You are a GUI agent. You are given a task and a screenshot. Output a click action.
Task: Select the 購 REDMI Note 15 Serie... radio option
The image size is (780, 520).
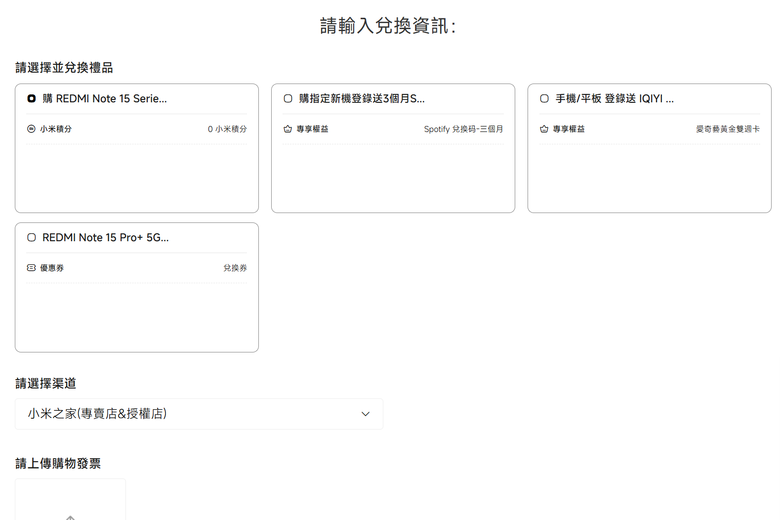[31, 99]
